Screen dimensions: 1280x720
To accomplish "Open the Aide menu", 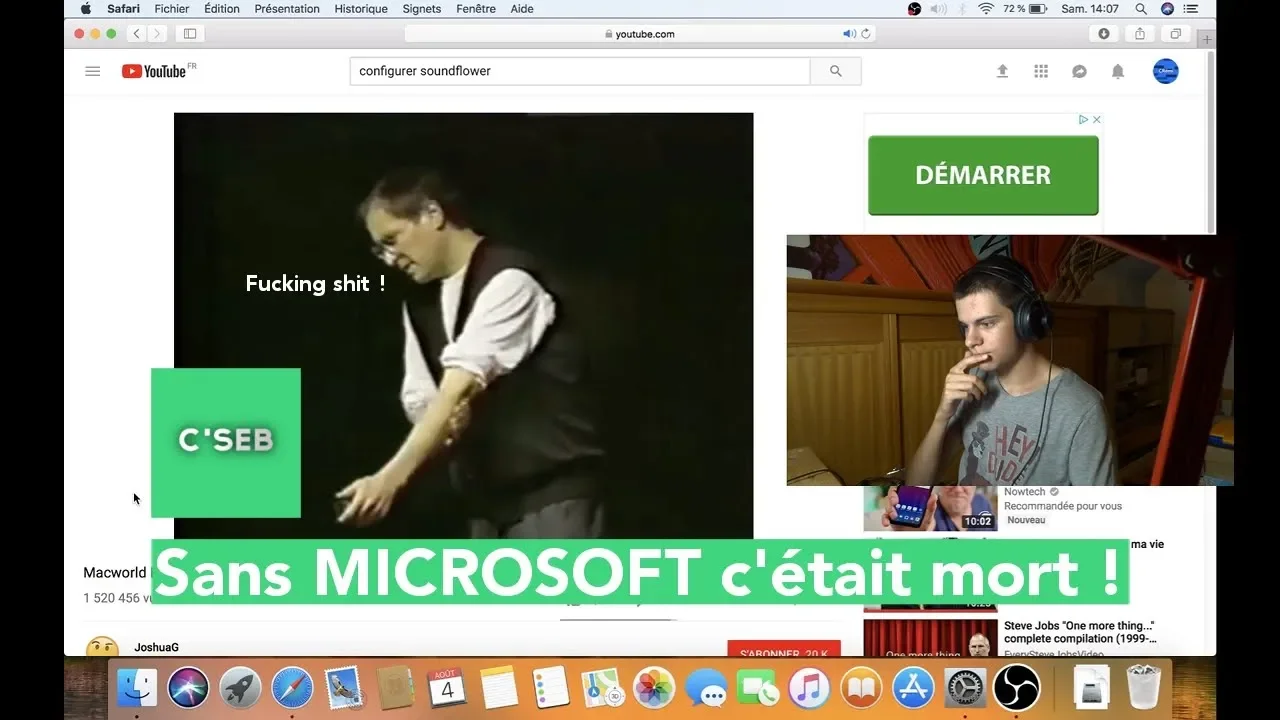I will point(522,9).
